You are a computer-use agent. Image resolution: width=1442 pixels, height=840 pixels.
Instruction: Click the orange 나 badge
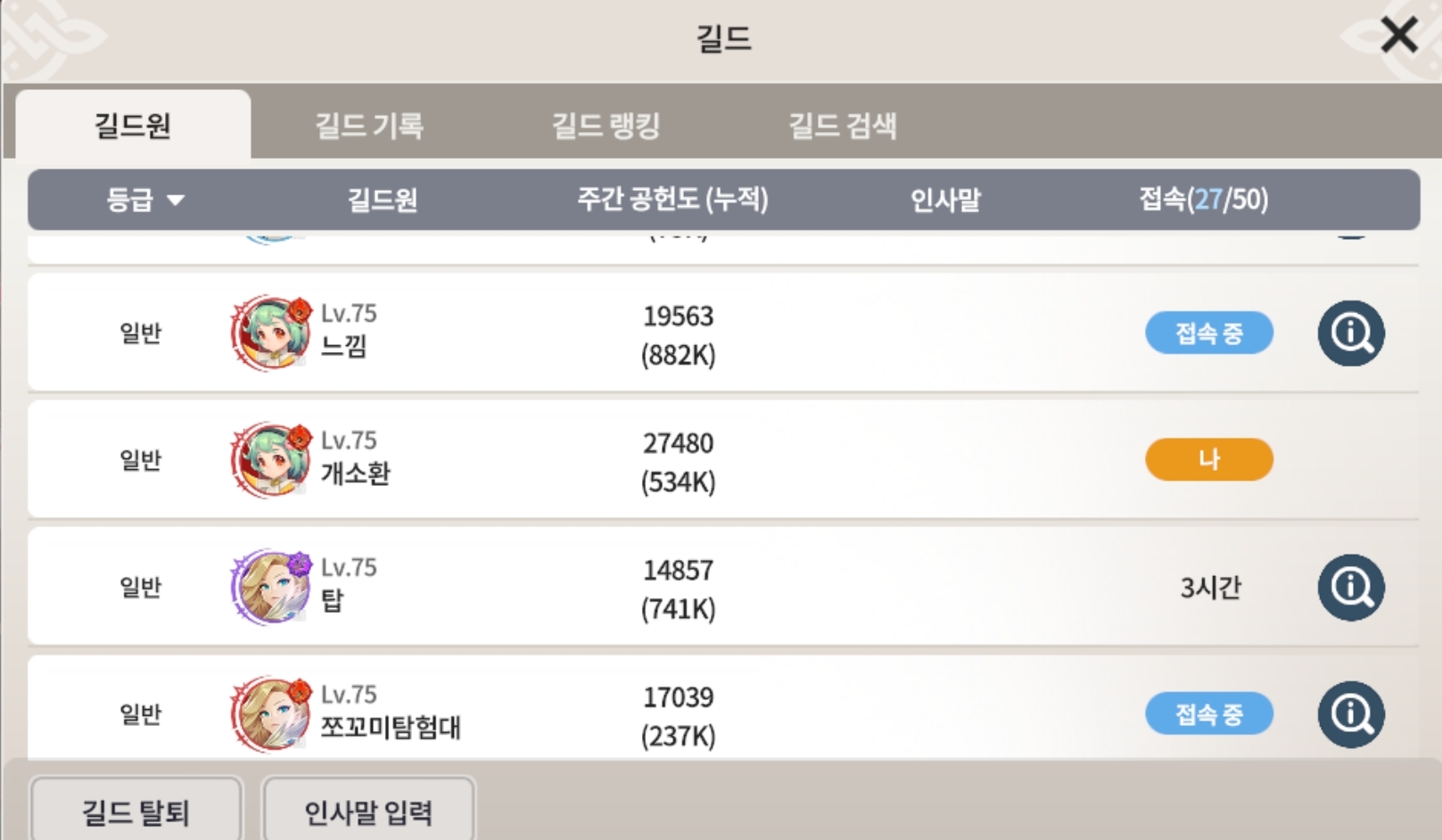point(1208,460)
